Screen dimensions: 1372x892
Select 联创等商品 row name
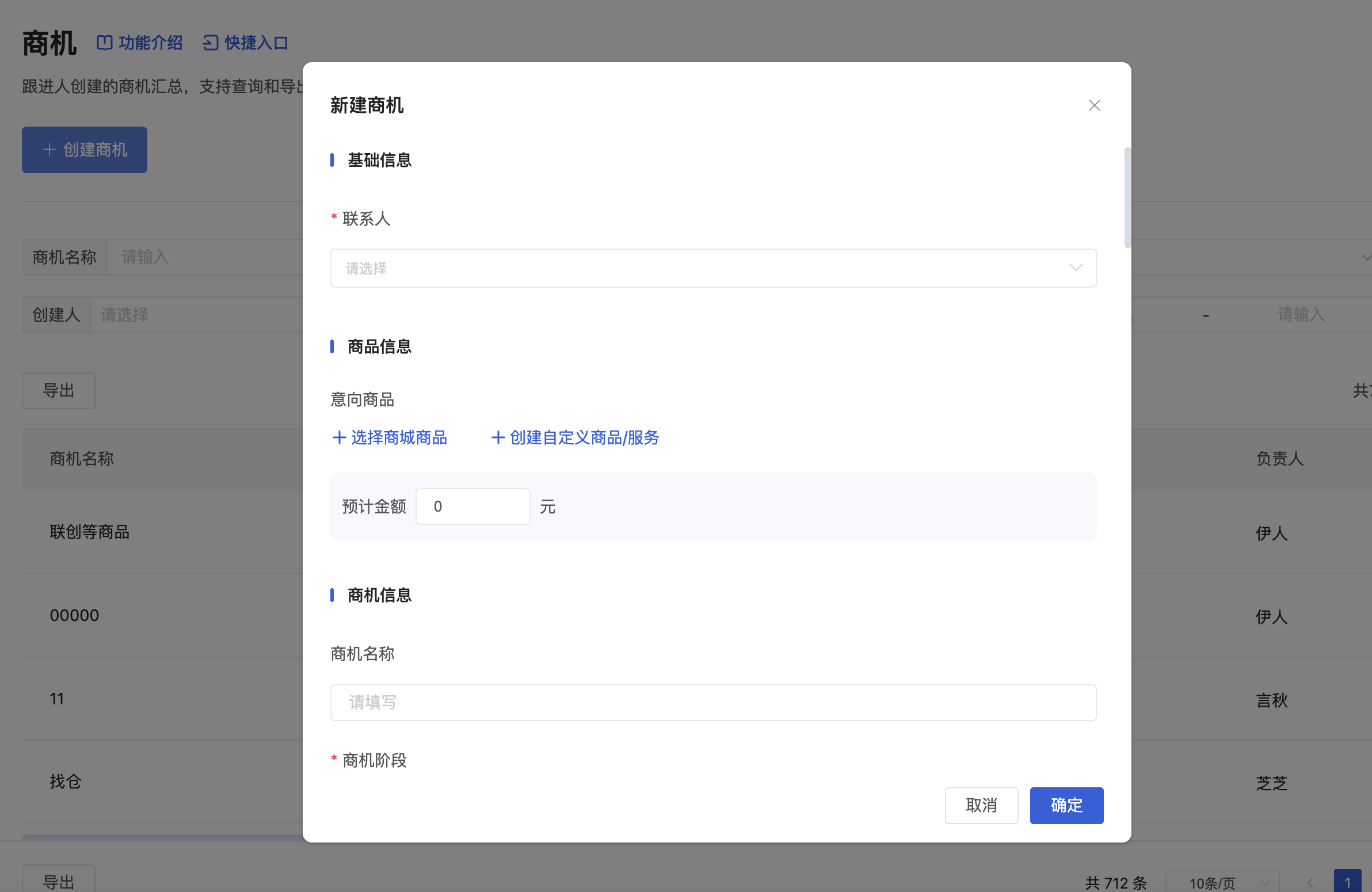point(89,532)
